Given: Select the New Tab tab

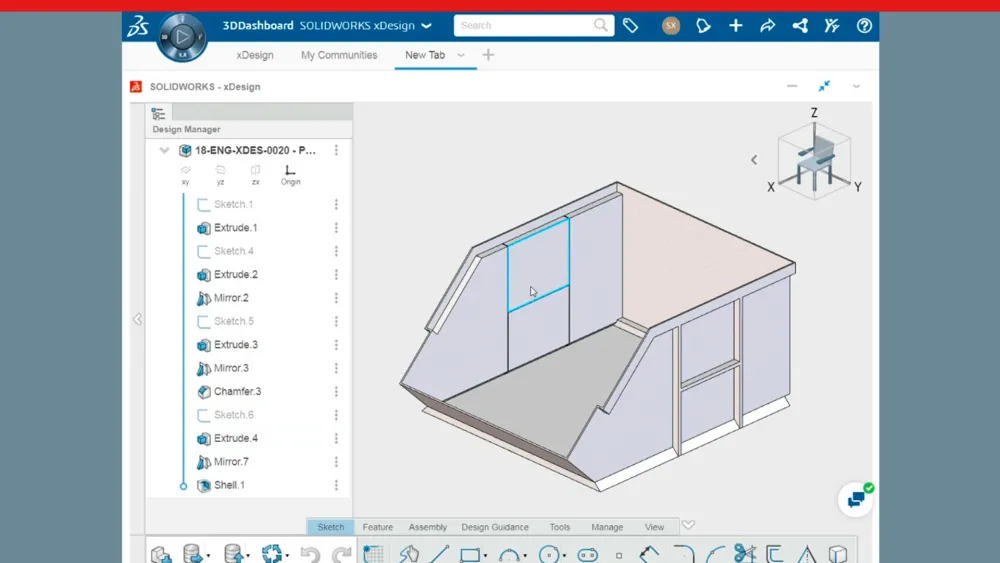Looking at the screenshot, I should pos(425,55).
